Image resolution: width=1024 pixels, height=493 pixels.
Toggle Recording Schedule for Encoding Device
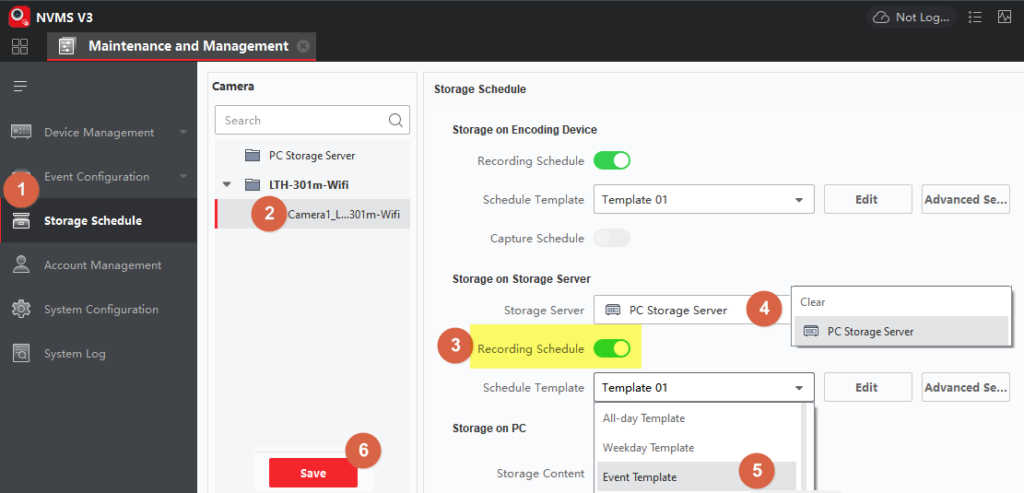[611, 161]
